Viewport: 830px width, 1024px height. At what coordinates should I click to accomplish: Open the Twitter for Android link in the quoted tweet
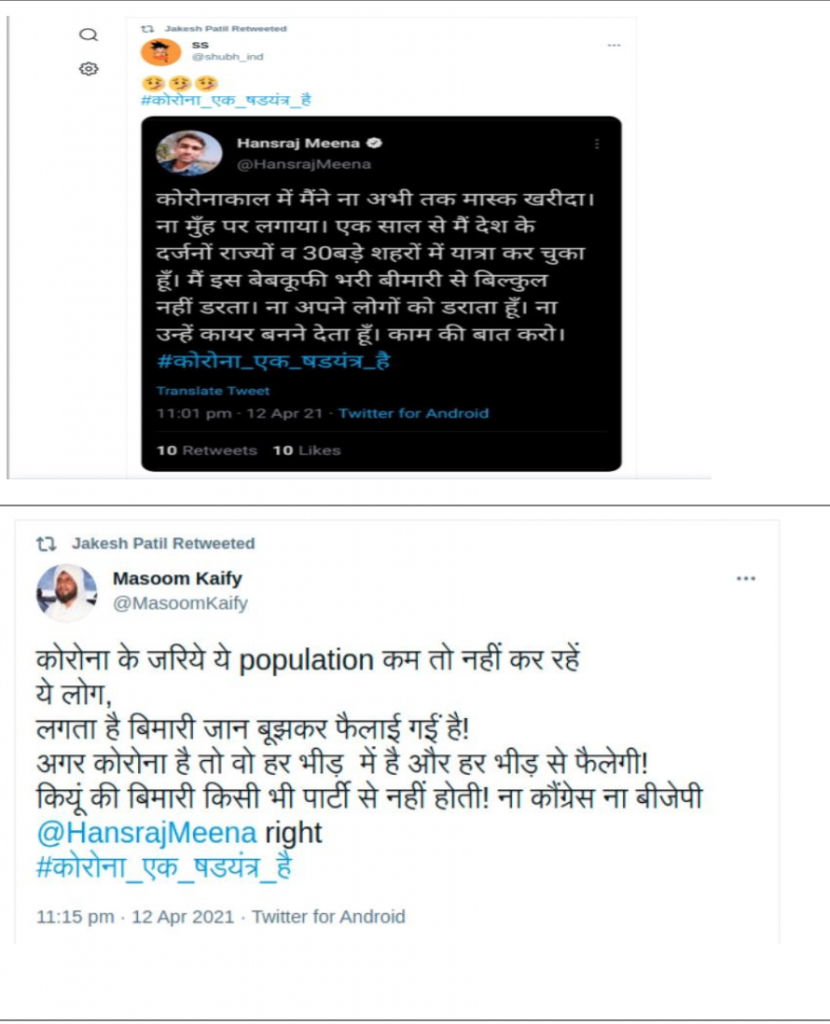(x=413, y=413)
